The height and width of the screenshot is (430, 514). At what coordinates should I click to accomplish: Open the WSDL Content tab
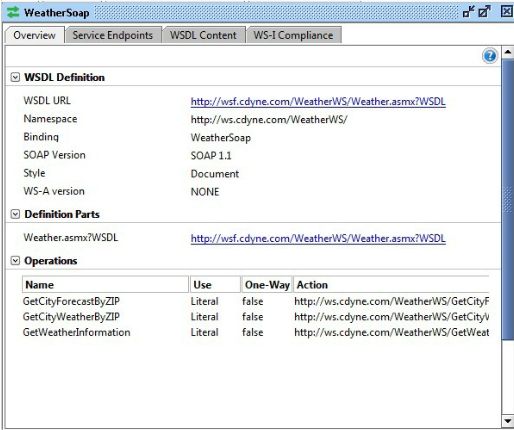tap(203, 35)
